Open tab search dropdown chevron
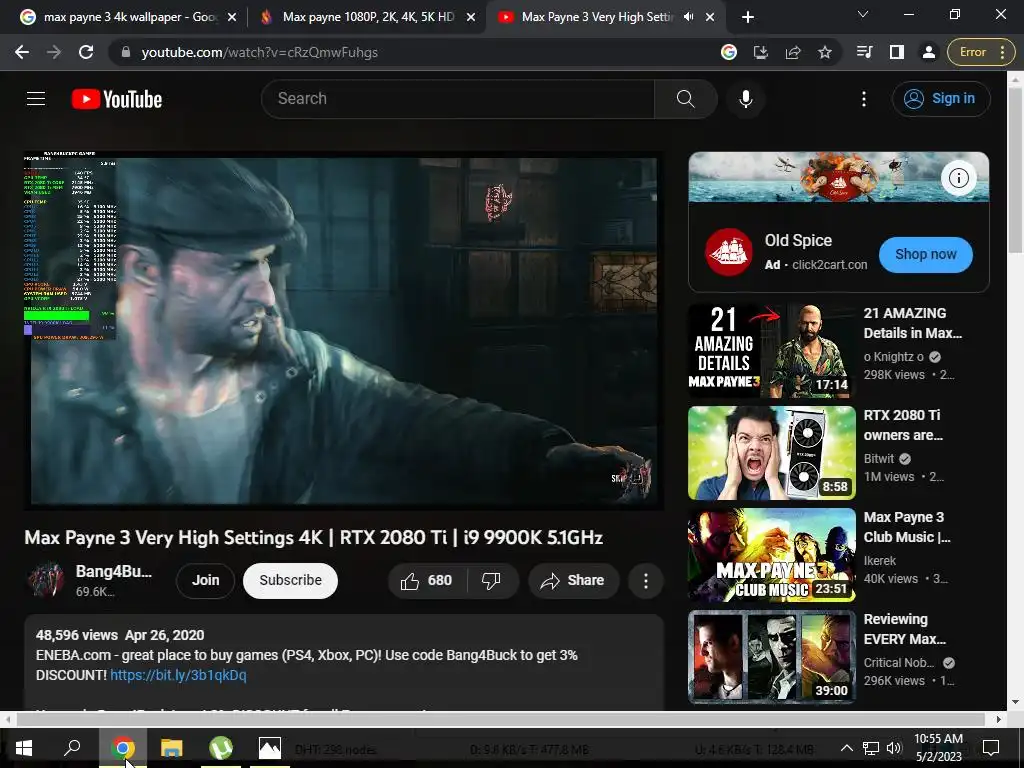The image size is (1024, 768). (x=863, y=14)
